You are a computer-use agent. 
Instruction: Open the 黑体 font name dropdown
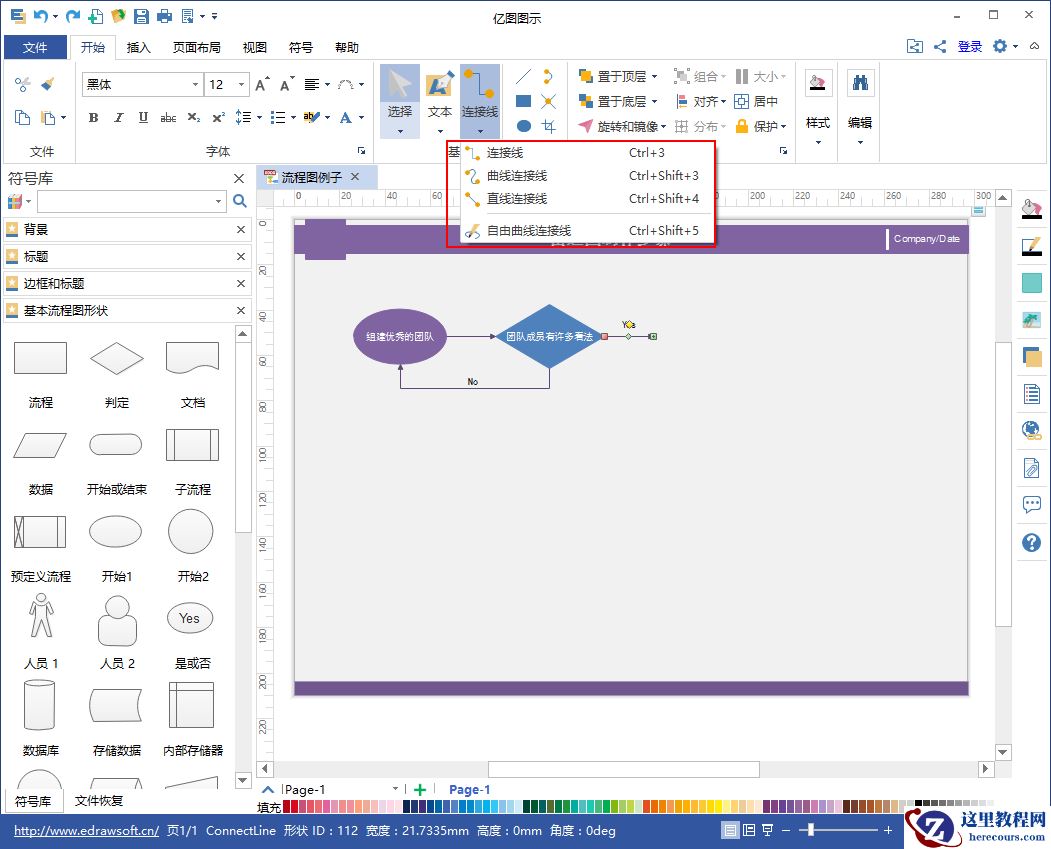pos(195,84)
